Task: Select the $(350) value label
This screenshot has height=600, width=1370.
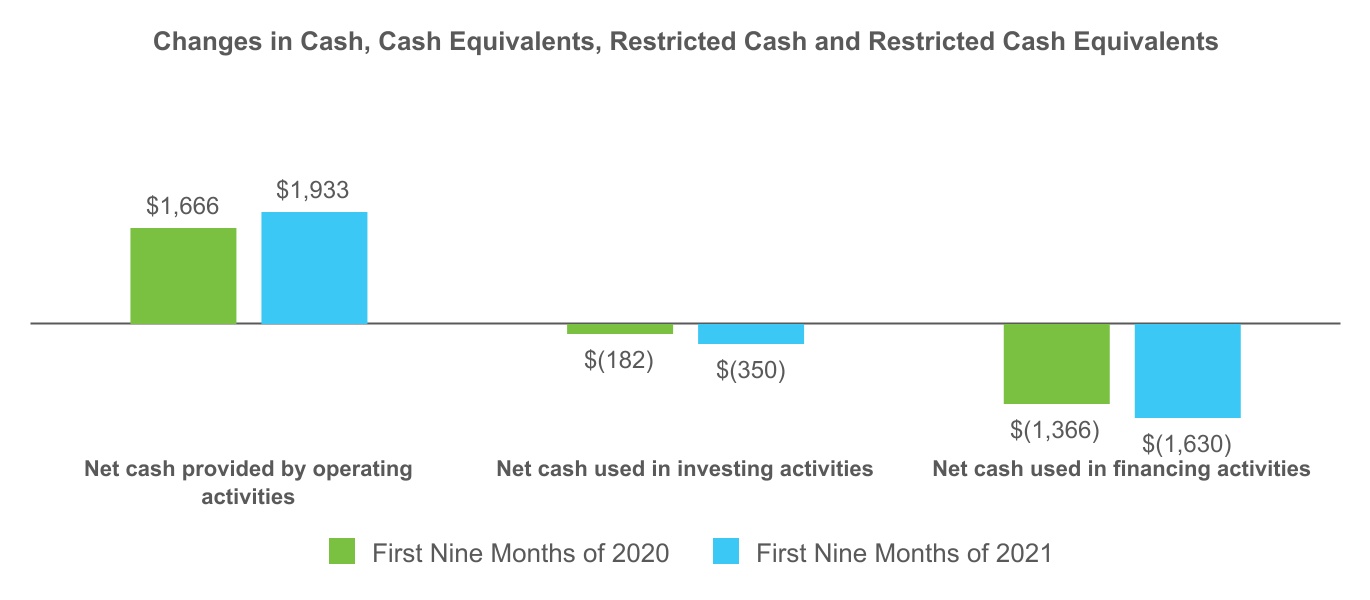Action: 751,370
